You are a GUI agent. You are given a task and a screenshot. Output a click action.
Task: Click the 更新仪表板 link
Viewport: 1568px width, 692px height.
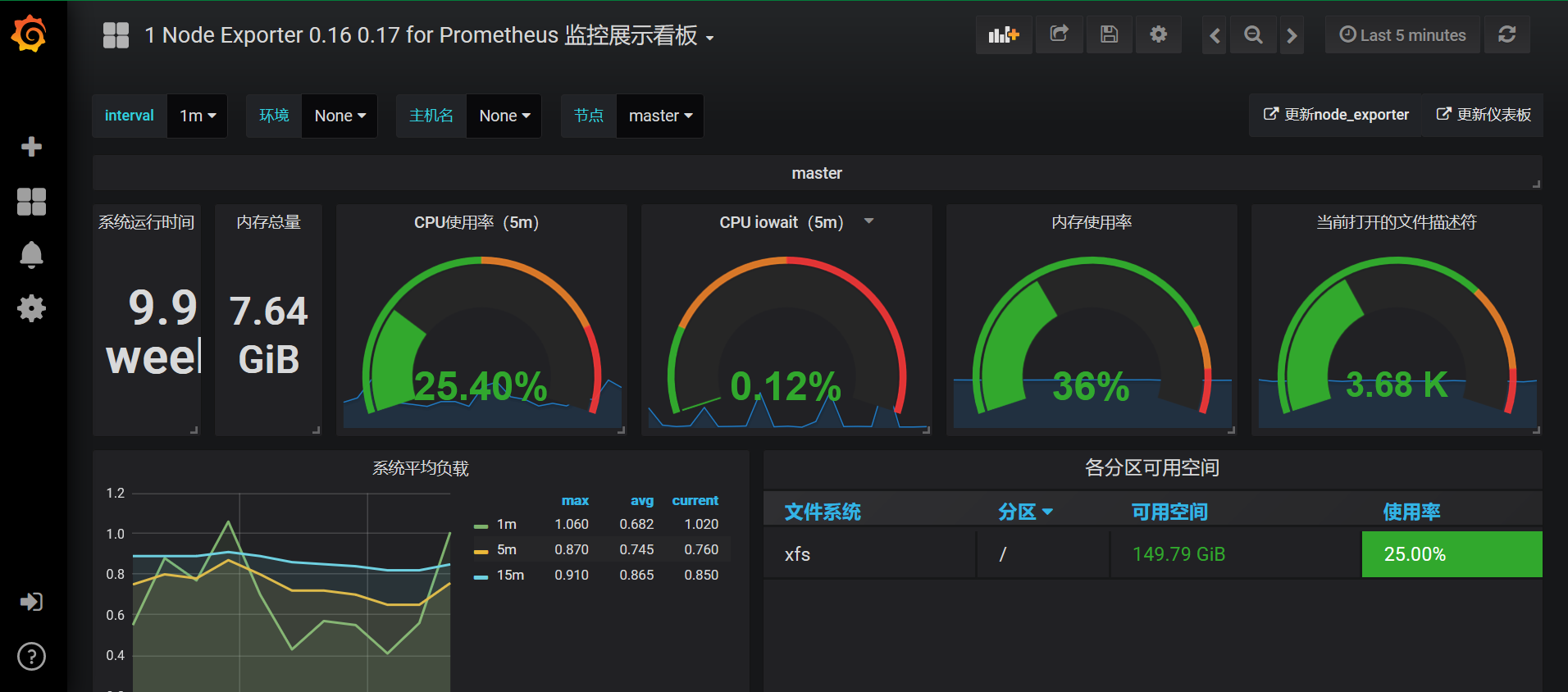point(1484,115)
